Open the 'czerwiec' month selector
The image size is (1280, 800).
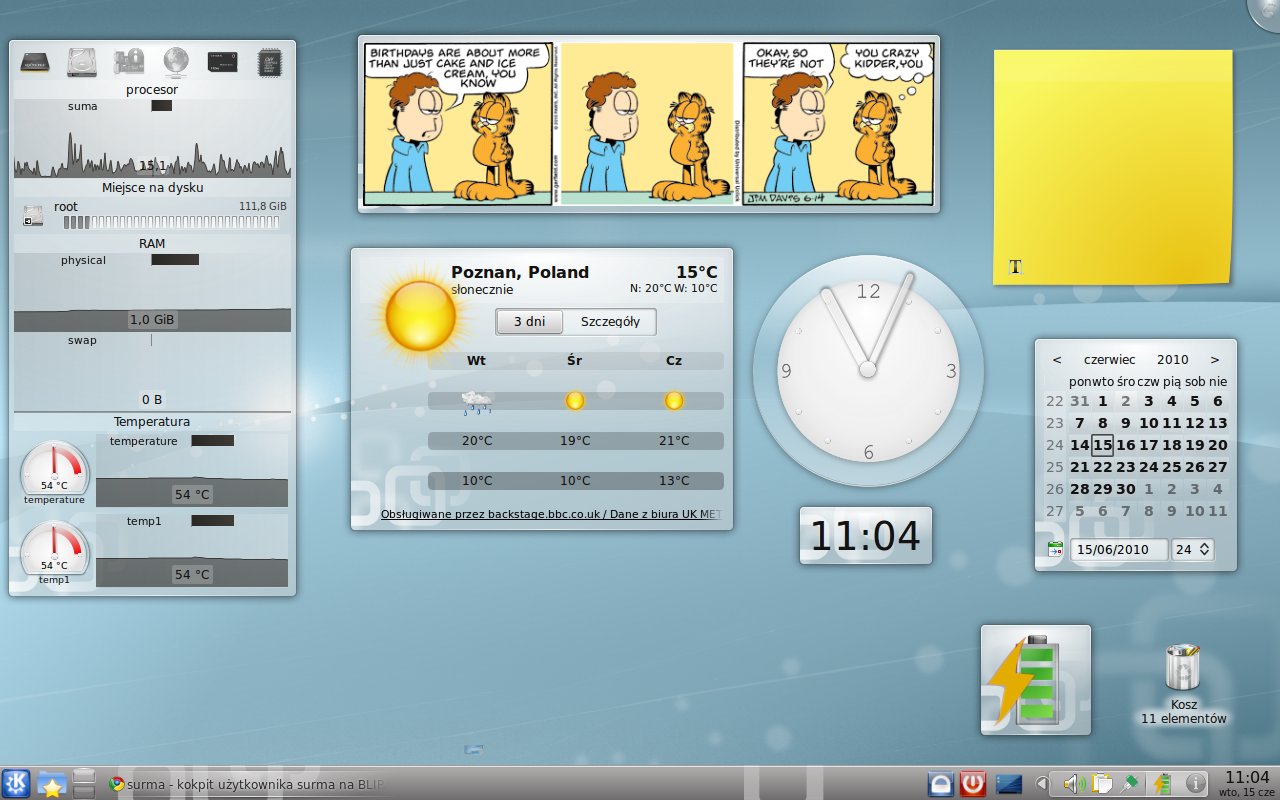[1109, 359]
